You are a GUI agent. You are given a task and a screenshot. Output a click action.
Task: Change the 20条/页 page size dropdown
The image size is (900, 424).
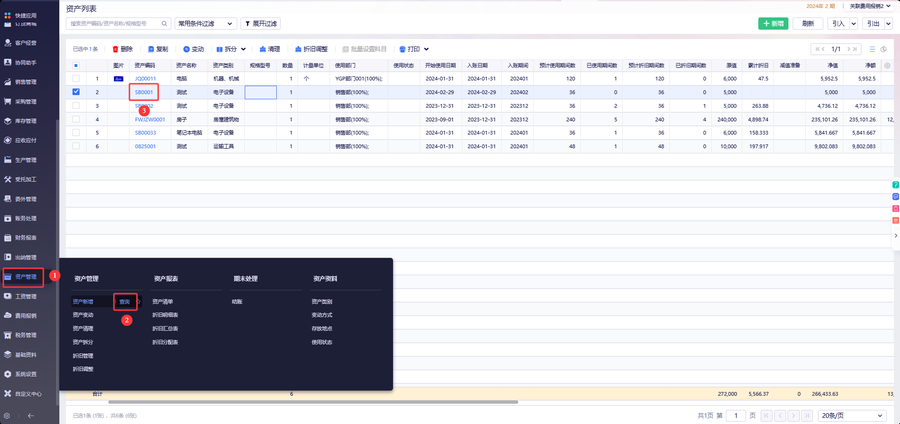[x=852, y=415]
